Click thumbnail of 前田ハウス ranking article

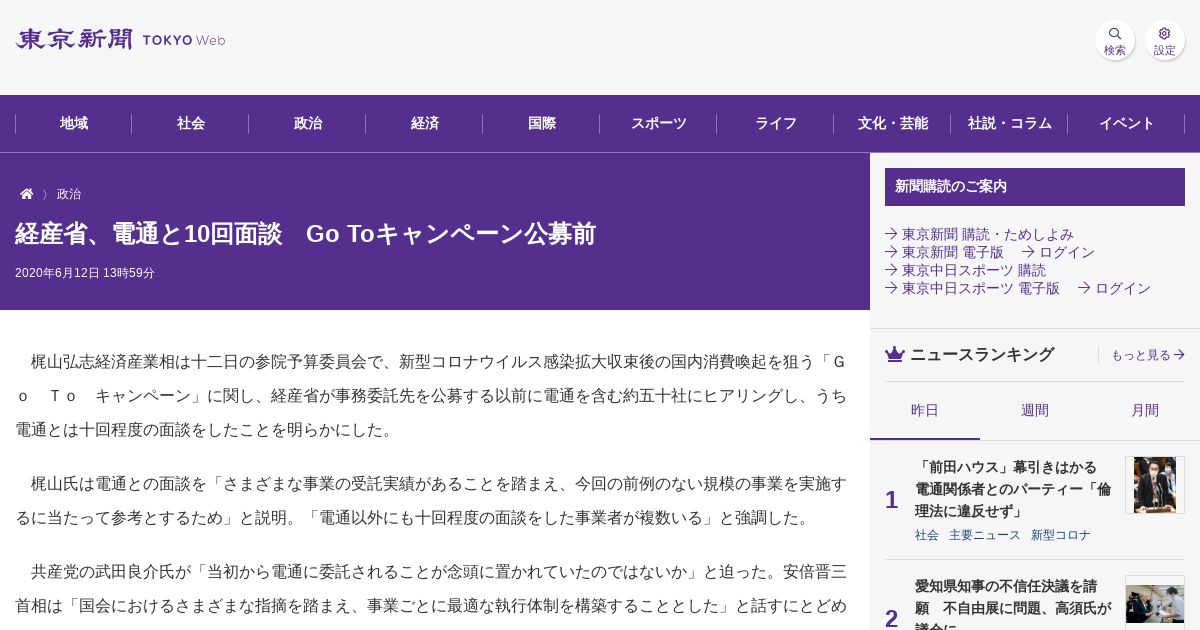(x=1155, y=485)
